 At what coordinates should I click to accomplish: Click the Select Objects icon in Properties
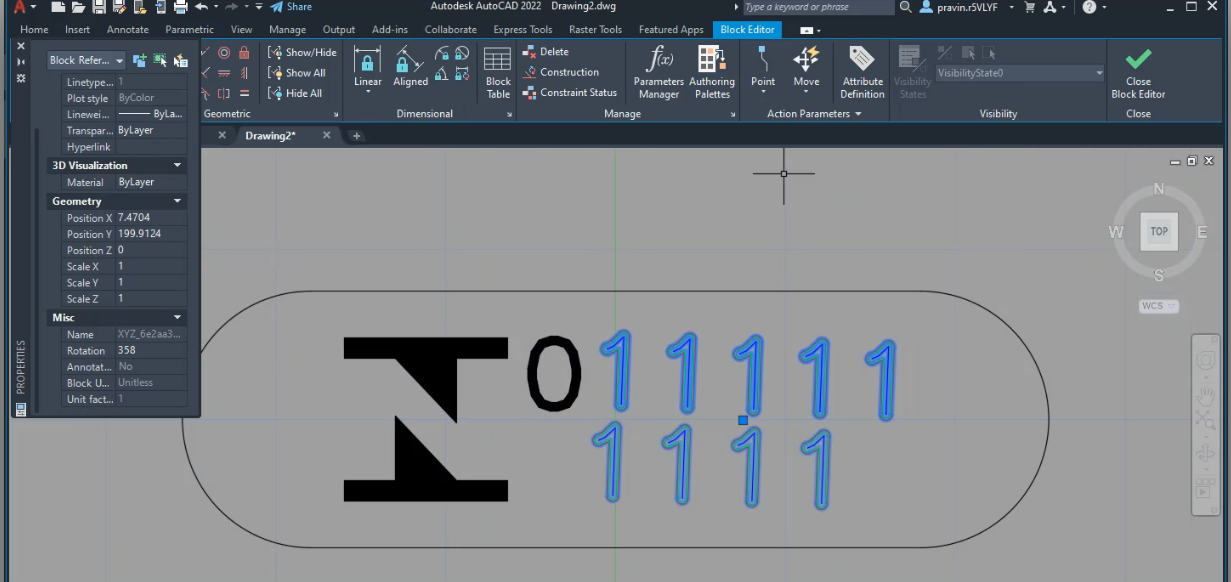(x=160, y=61)
